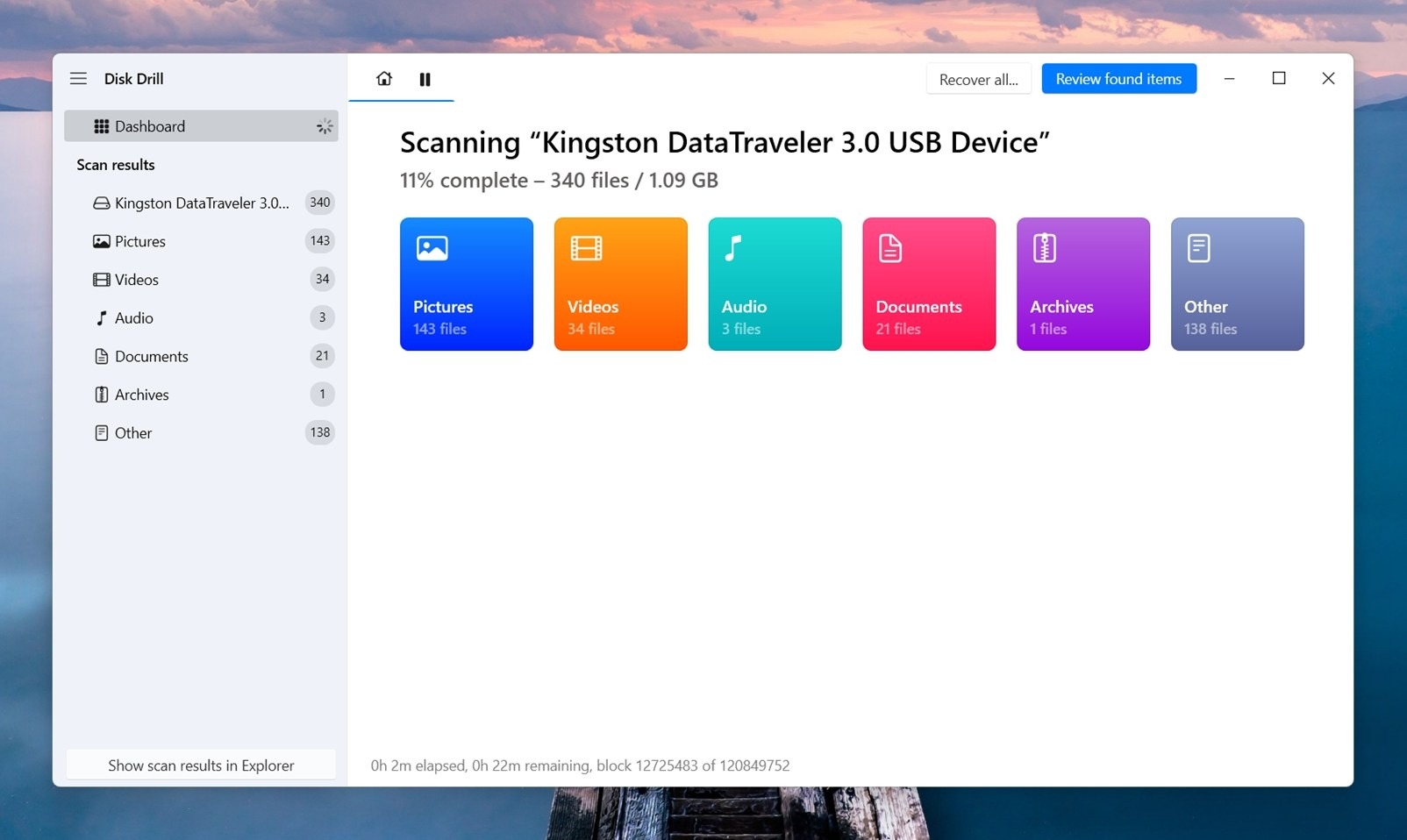Click the Scan results heading
Viewport: 1407px width, 840px height.
(116, 165)
